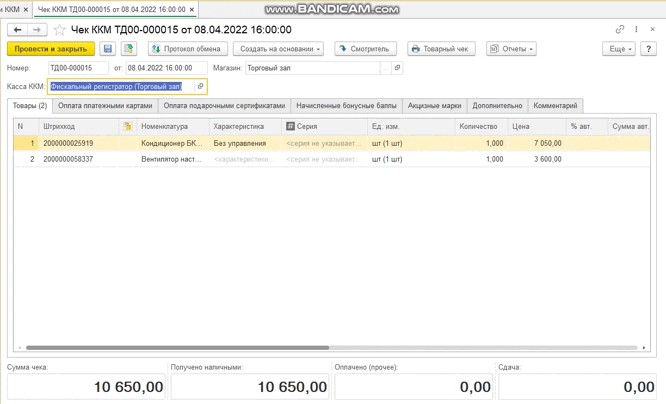Click Провести и закрыть button
666x404 pixels.
coord(51,49)
